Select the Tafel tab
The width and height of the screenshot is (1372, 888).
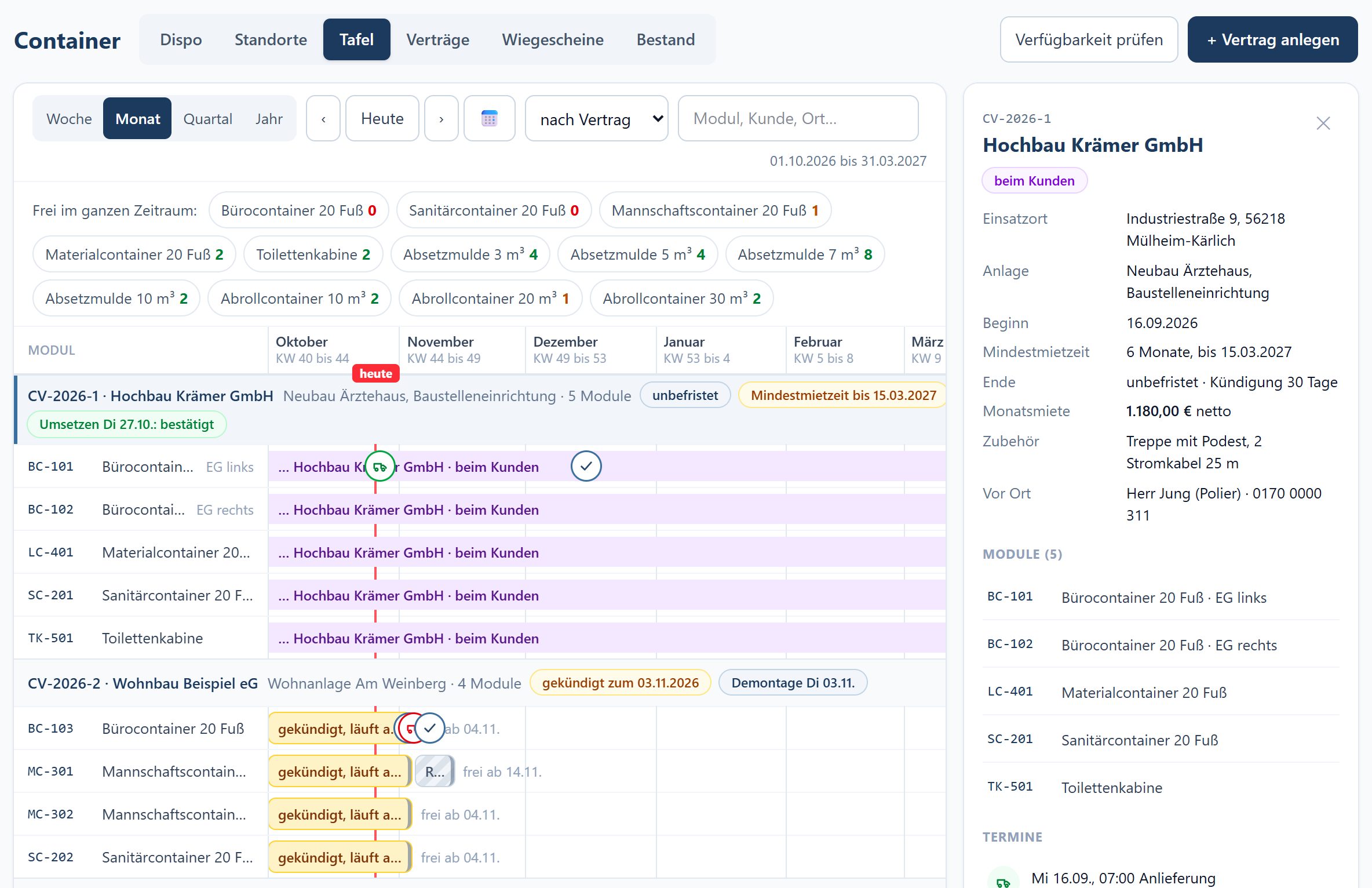point(356,39)
